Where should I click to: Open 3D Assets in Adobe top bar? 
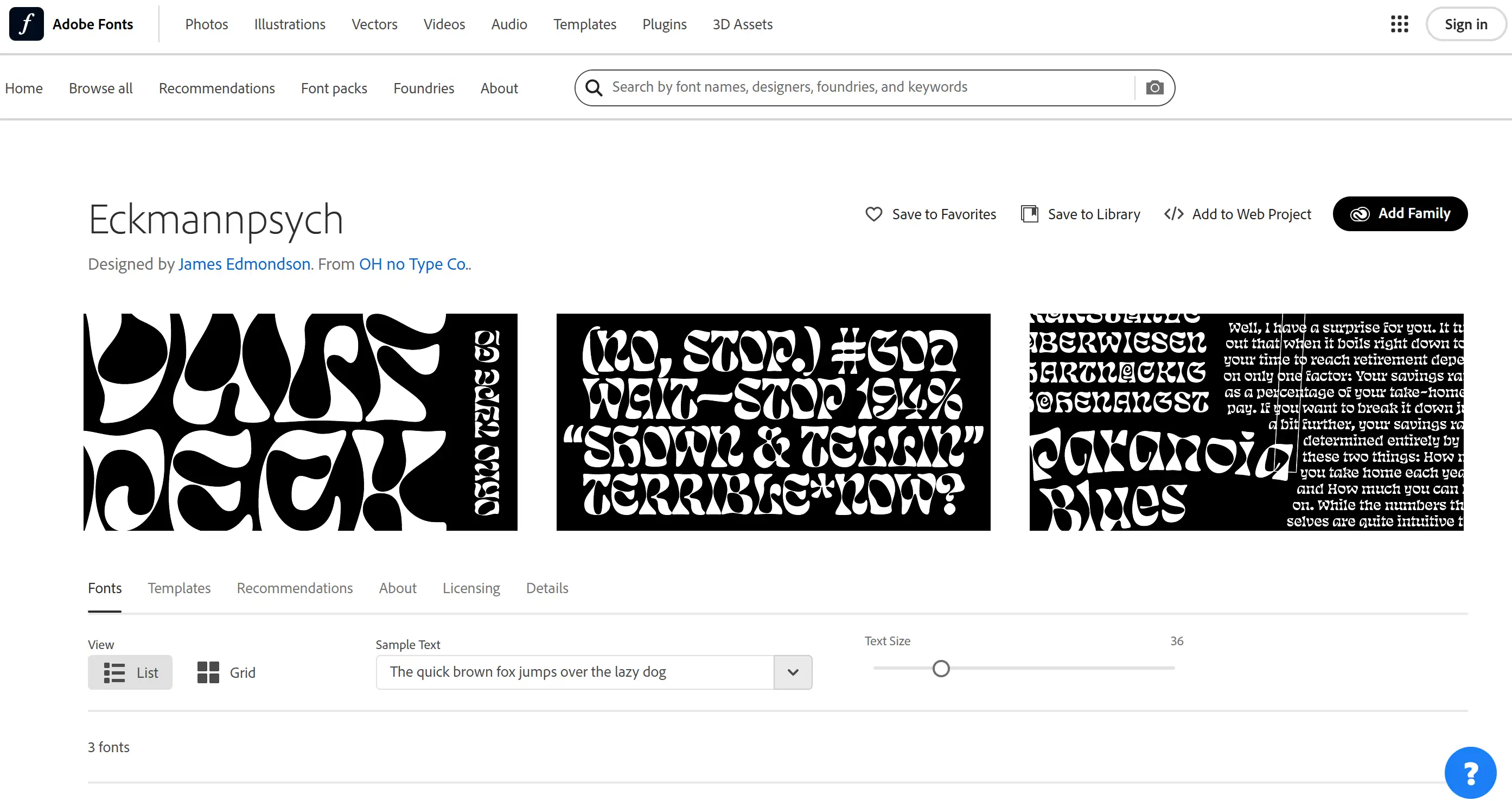743,24
